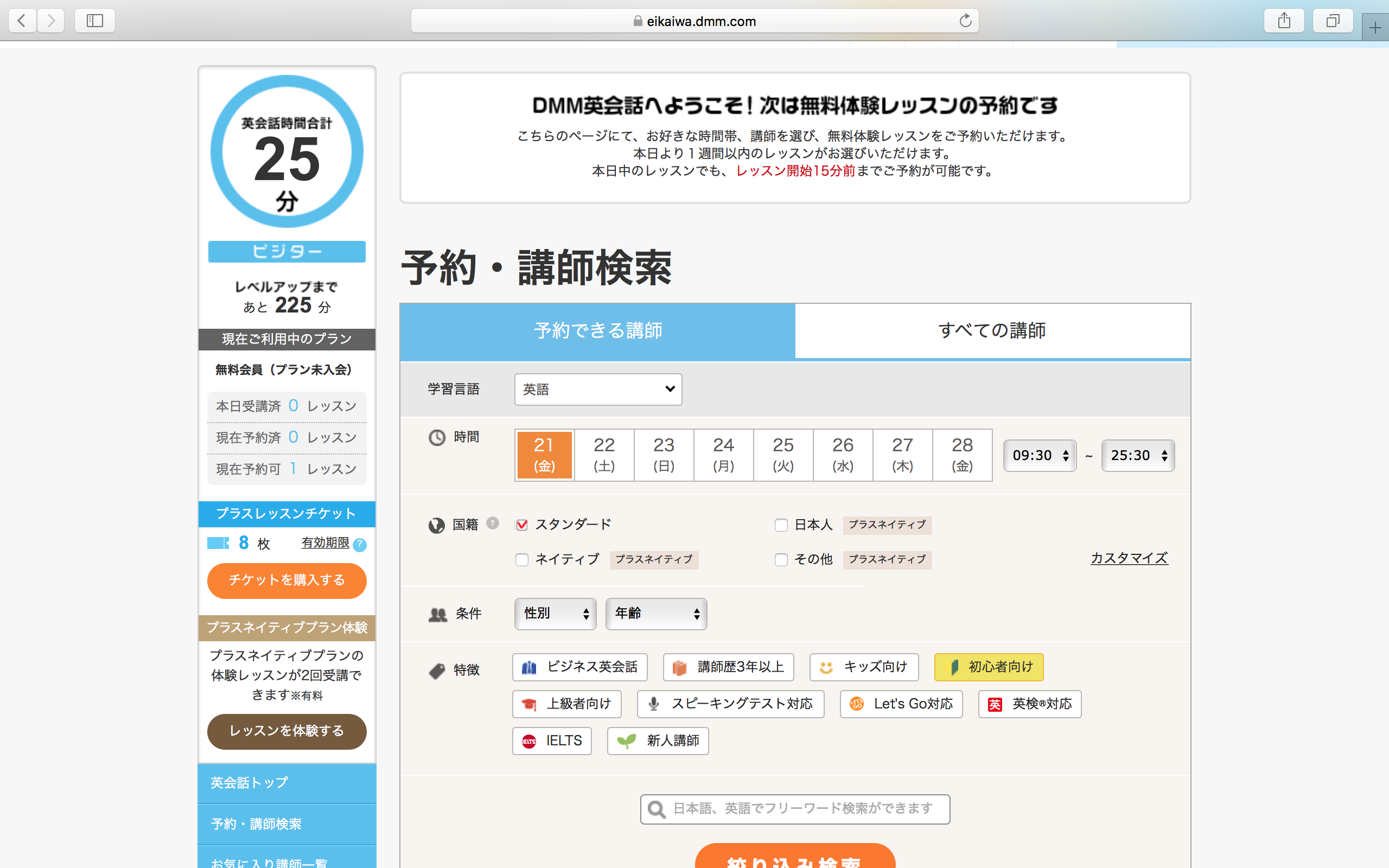
Task: Check the 日本人 nationality checkbox
Action: [781, 525]
